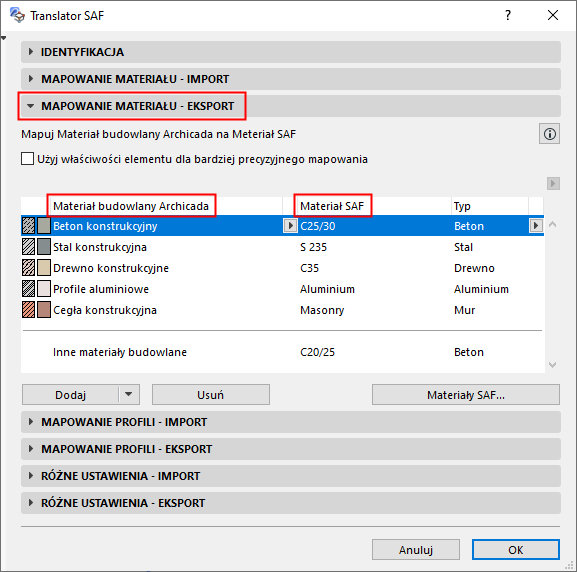Click the C35 SAF material cell
Image resolution: width=577 pixels, height=572 pixels.
pyautogui.click(x=309, y=268)
